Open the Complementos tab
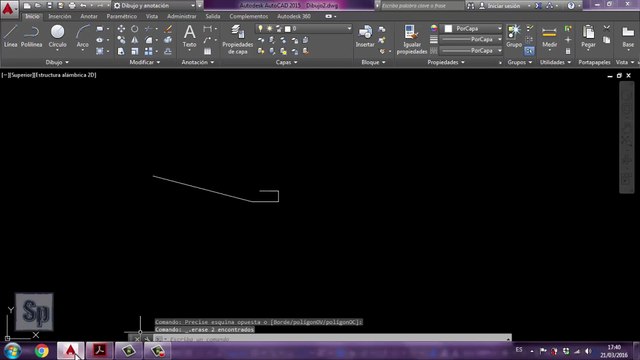The height and width of the screenshot is (360, 640). tap(249, 16)
